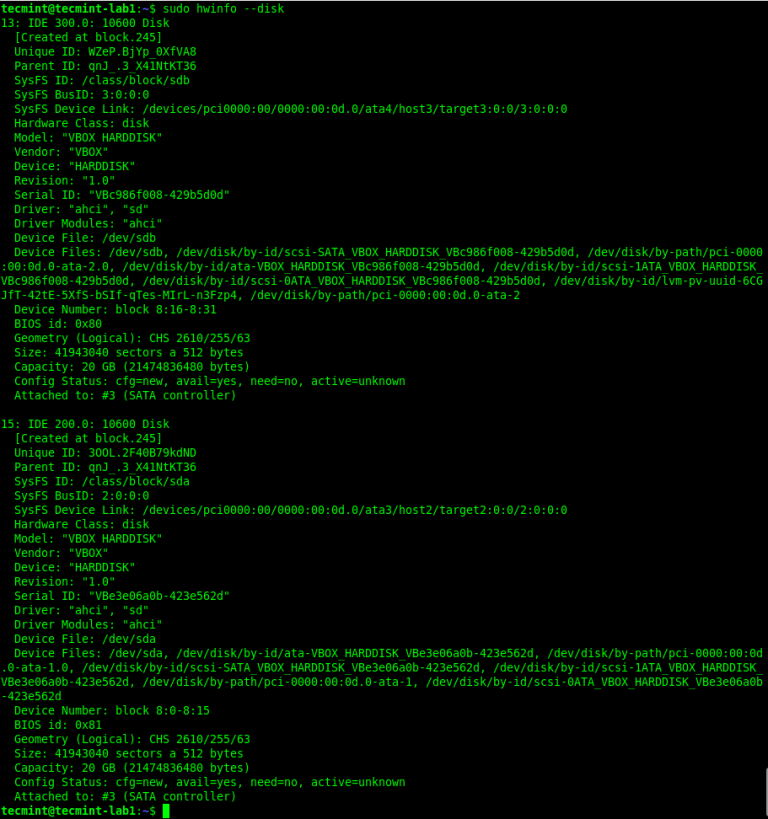
Task: Click the 'Device Number: block 8:16-8:31' line
Action: point(115,310)
